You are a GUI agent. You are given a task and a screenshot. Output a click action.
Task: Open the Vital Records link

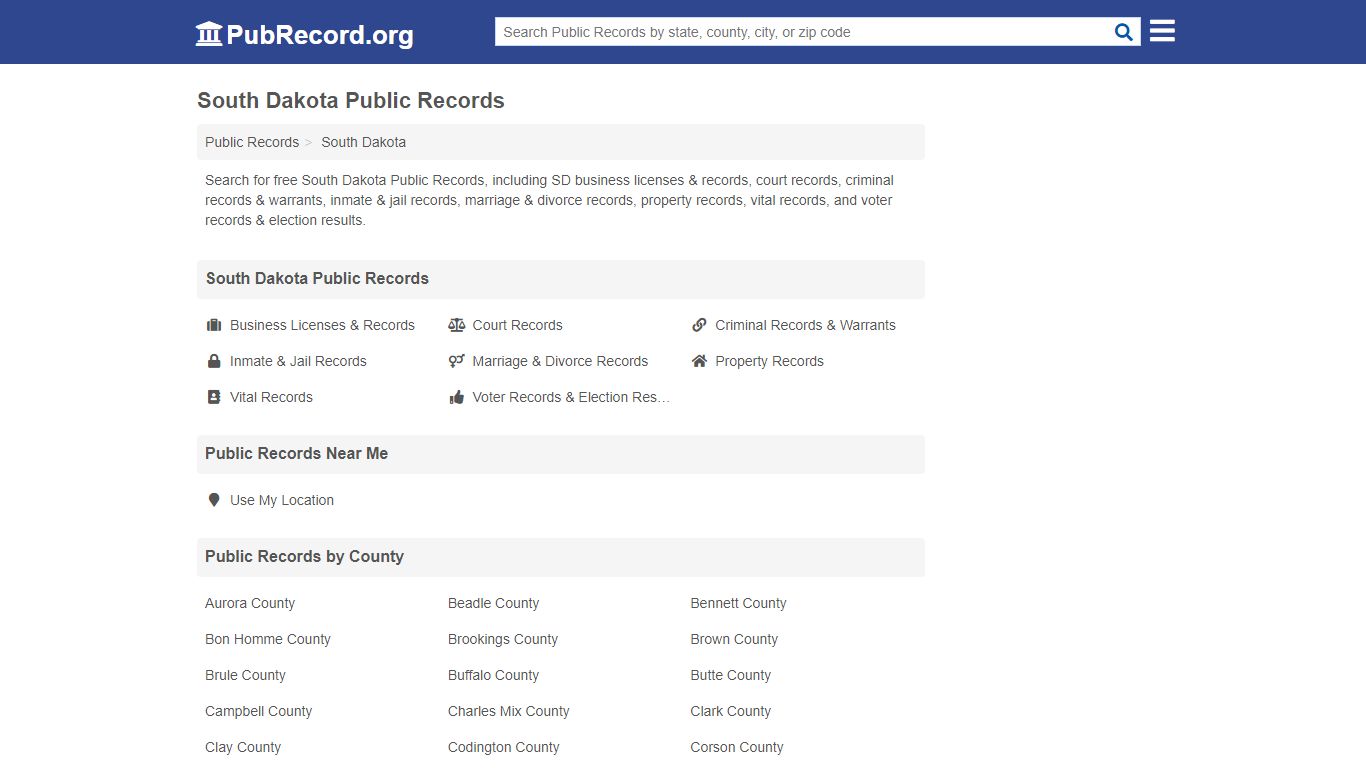click(x=271, y=397)
